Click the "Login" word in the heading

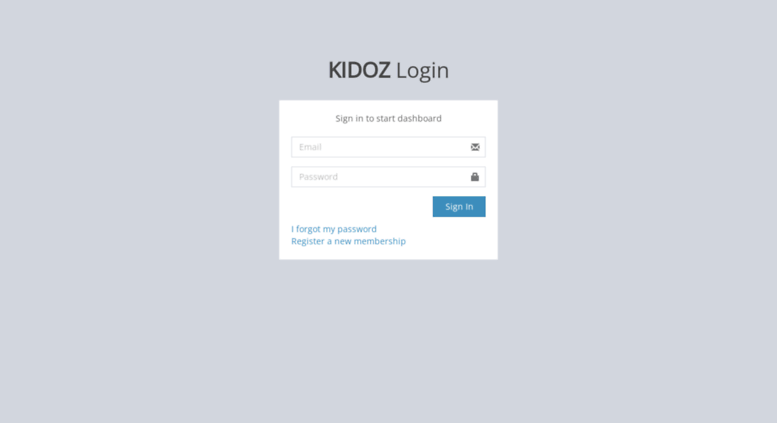tap(422, 71)
